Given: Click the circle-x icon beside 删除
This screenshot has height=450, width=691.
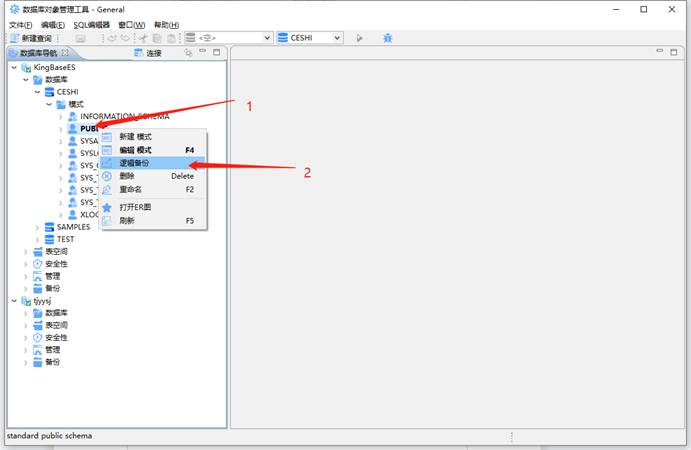Looking at the screenshot, I should (x=107, y=176).
